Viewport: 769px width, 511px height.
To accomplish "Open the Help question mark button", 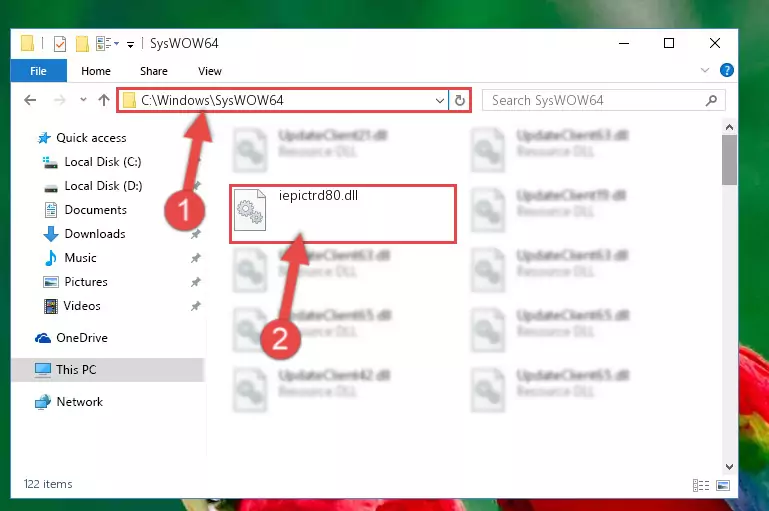I will coord(726,70).
